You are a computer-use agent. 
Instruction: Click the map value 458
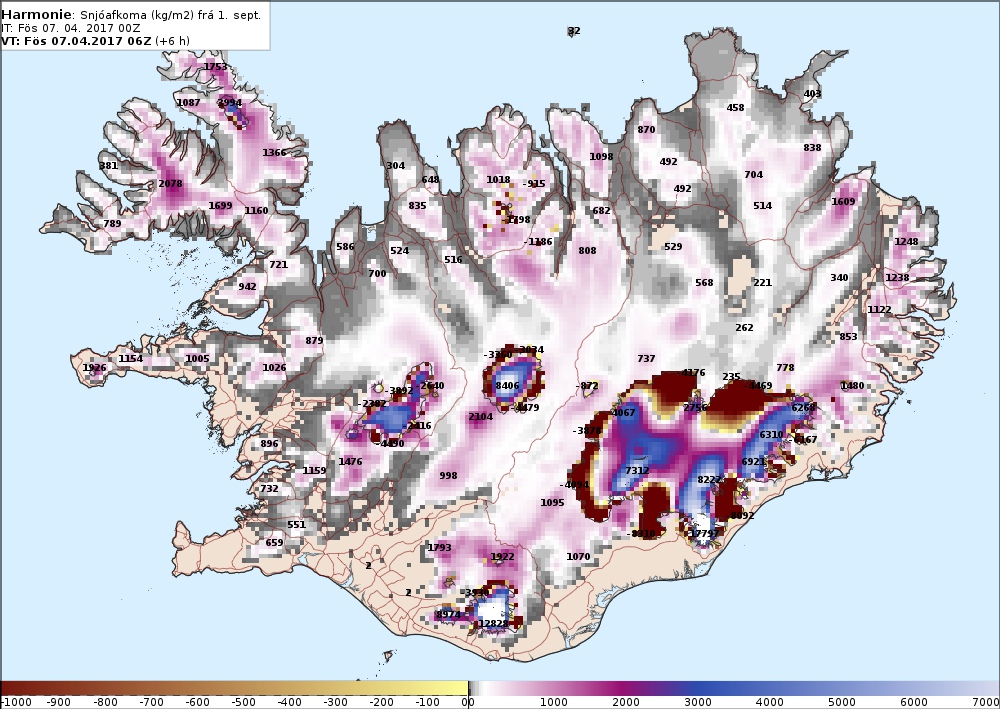(x=736, y=108)
